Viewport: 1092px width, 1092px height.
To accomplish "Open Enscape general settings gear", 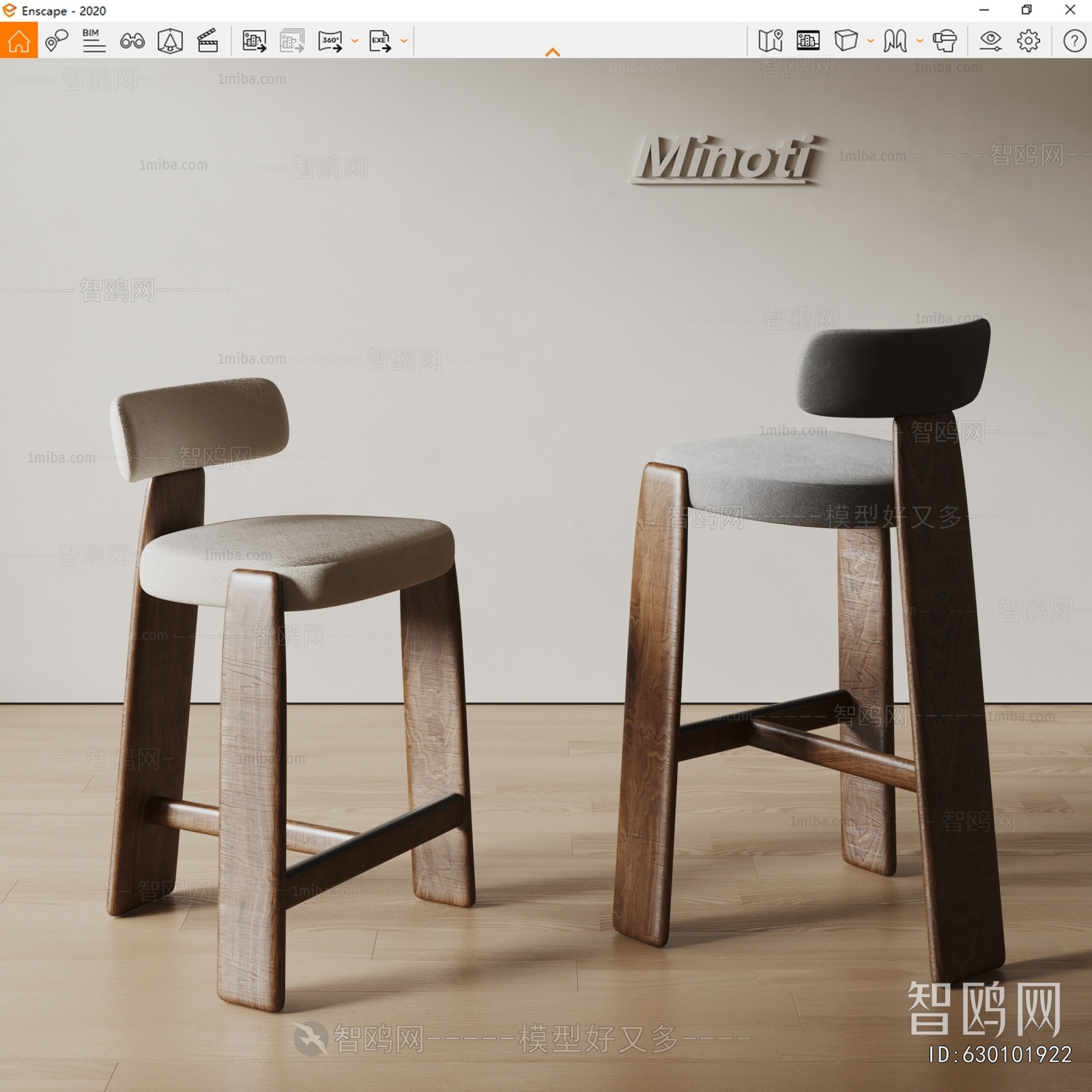I will 1029,42.
